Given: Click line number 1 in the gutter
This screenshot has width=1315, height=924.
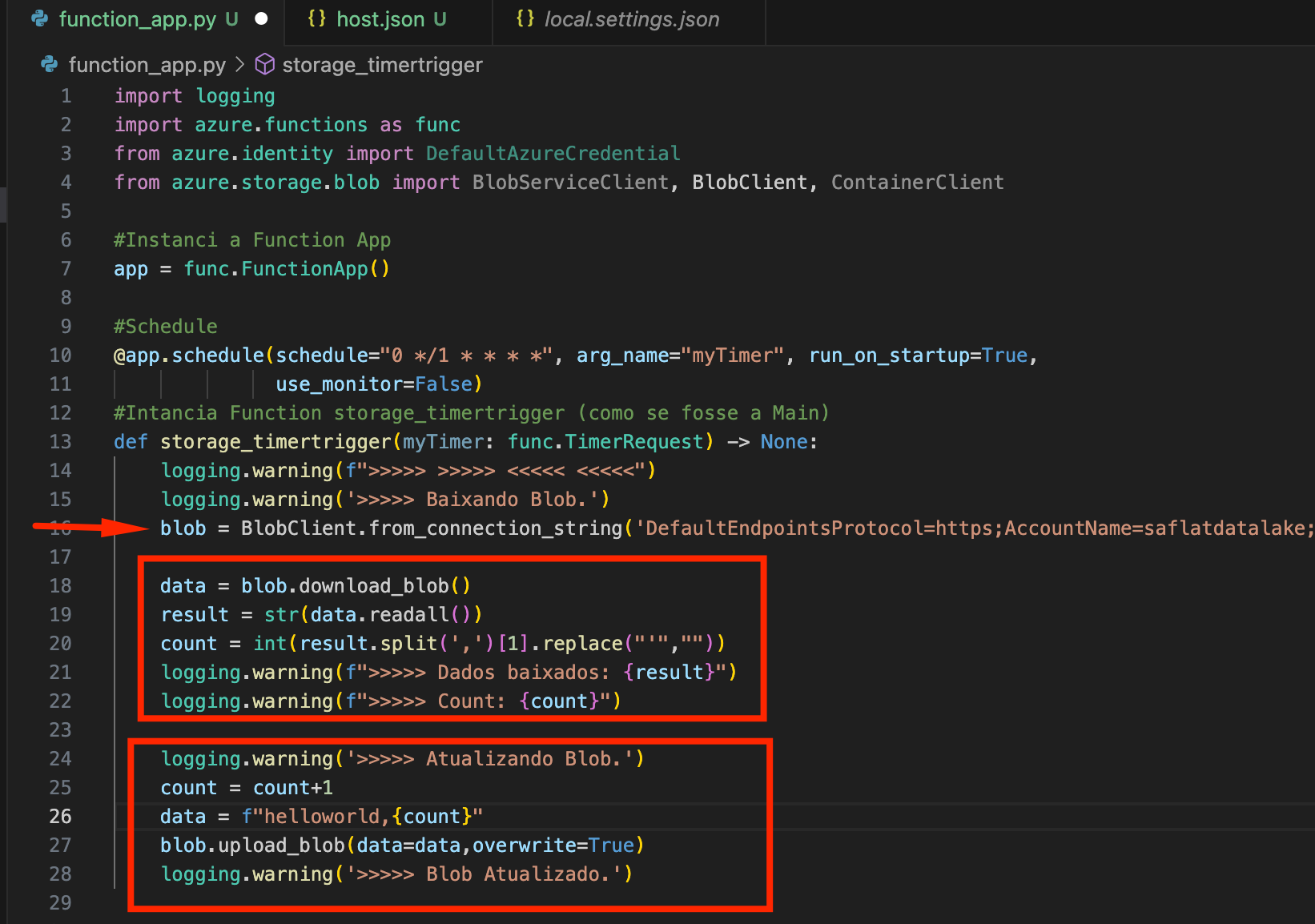Looking at the screenshot, I should 66,96.
